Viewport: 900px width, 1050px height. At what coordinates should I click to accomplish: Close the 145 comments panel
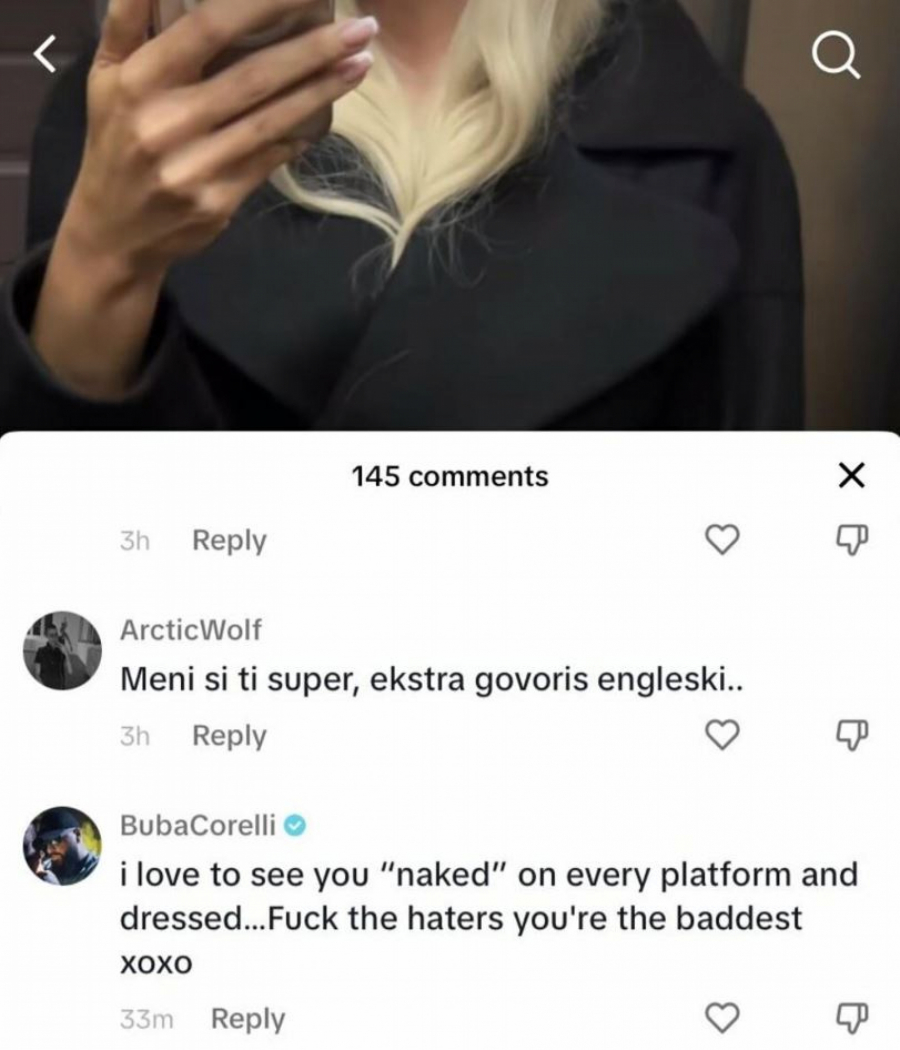[850, 476]
